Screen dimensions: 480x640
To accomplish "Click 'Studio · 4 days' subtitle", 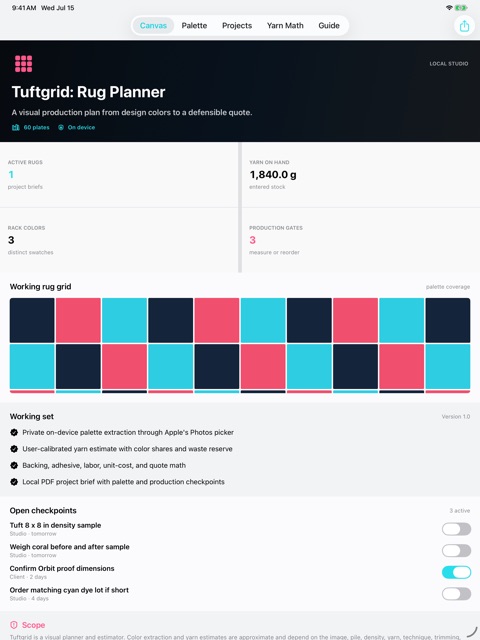I will click(29, 598).
